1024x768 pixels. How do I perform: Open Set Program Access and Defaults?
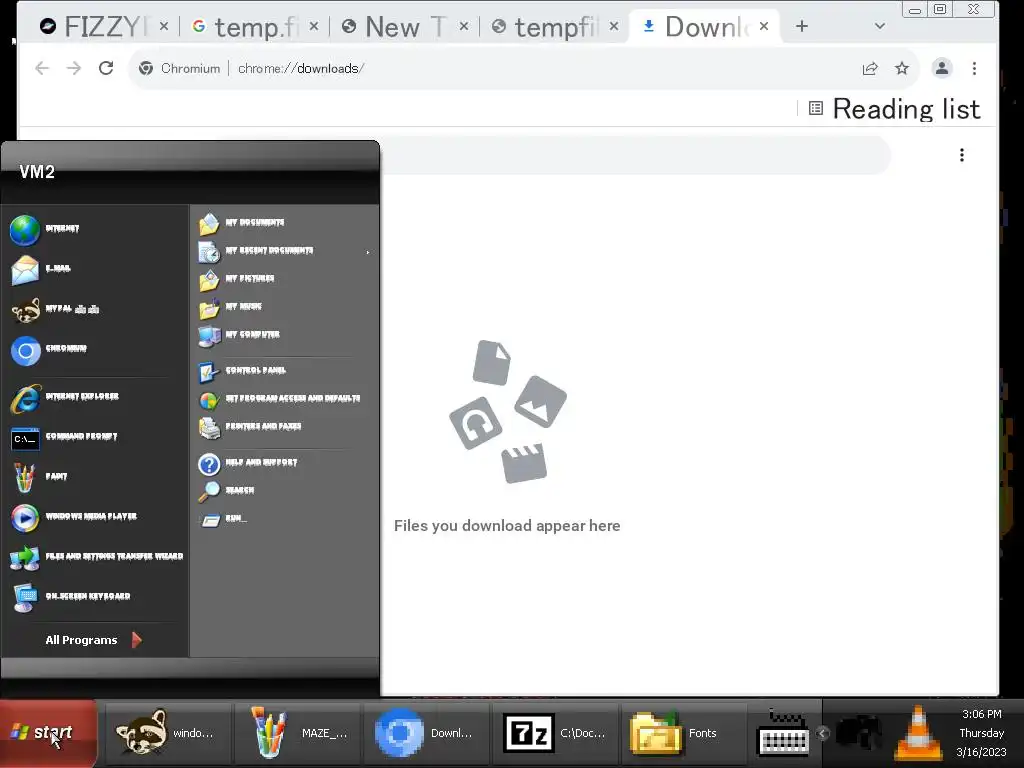(x=280, y=400)
